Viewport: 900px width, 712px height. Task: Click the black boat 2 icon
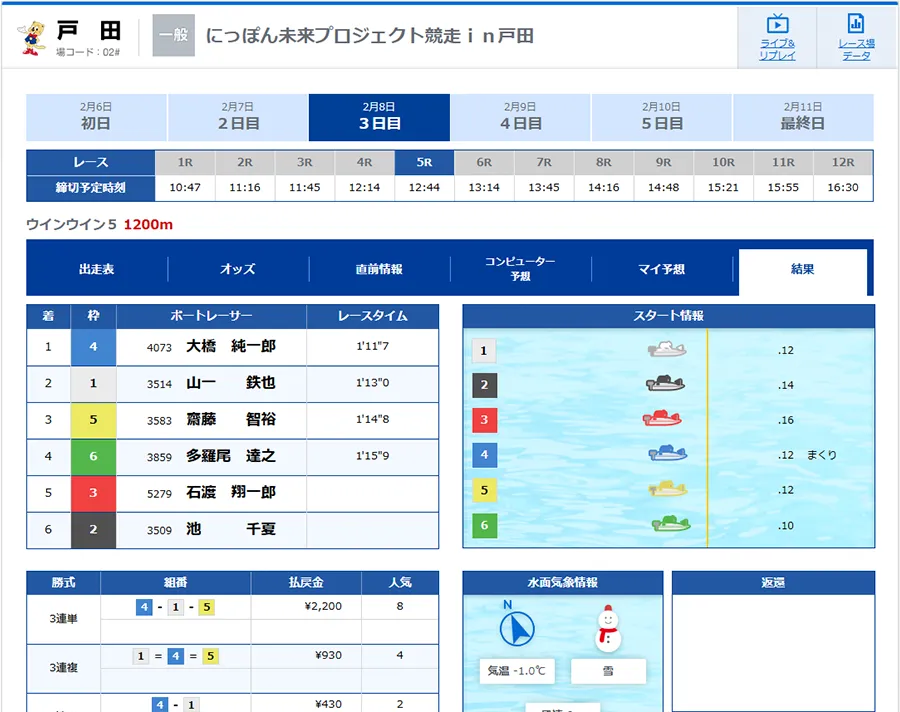(665, 385)
